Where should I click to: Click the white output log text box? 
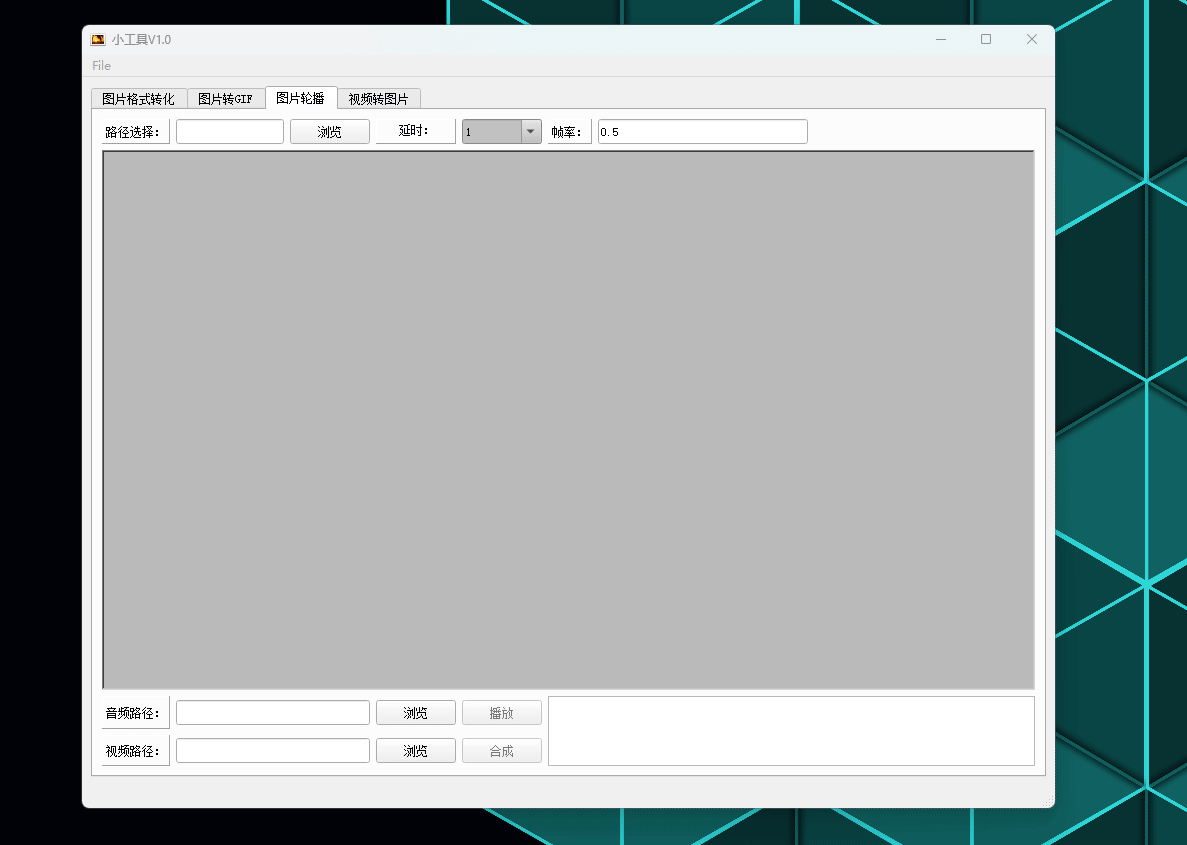tap(791, 731)
